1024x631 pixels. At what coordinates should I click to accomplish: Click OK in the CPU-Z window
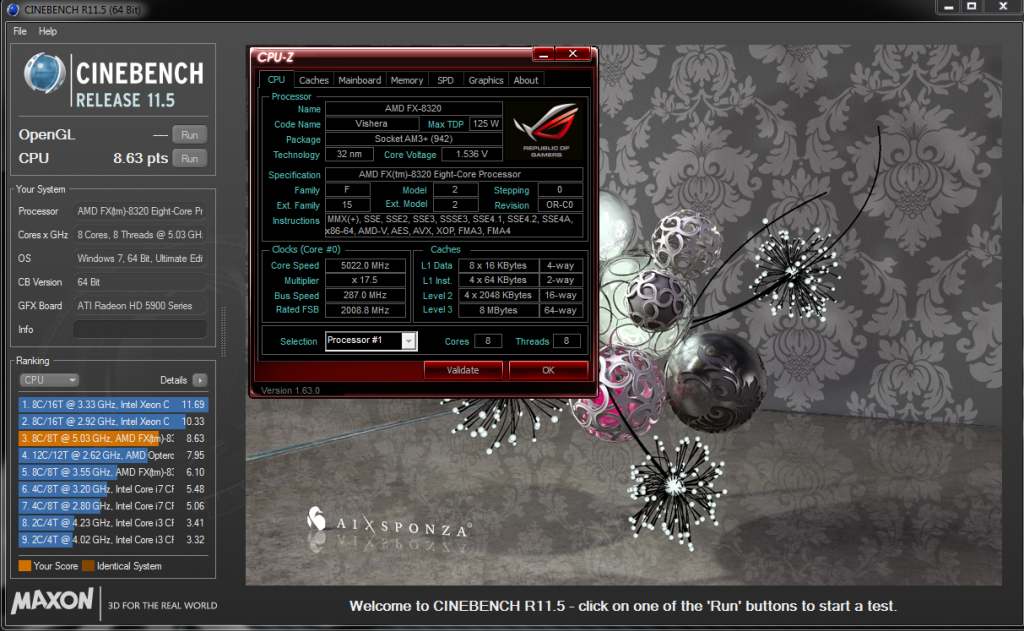(x=548, y=370)
